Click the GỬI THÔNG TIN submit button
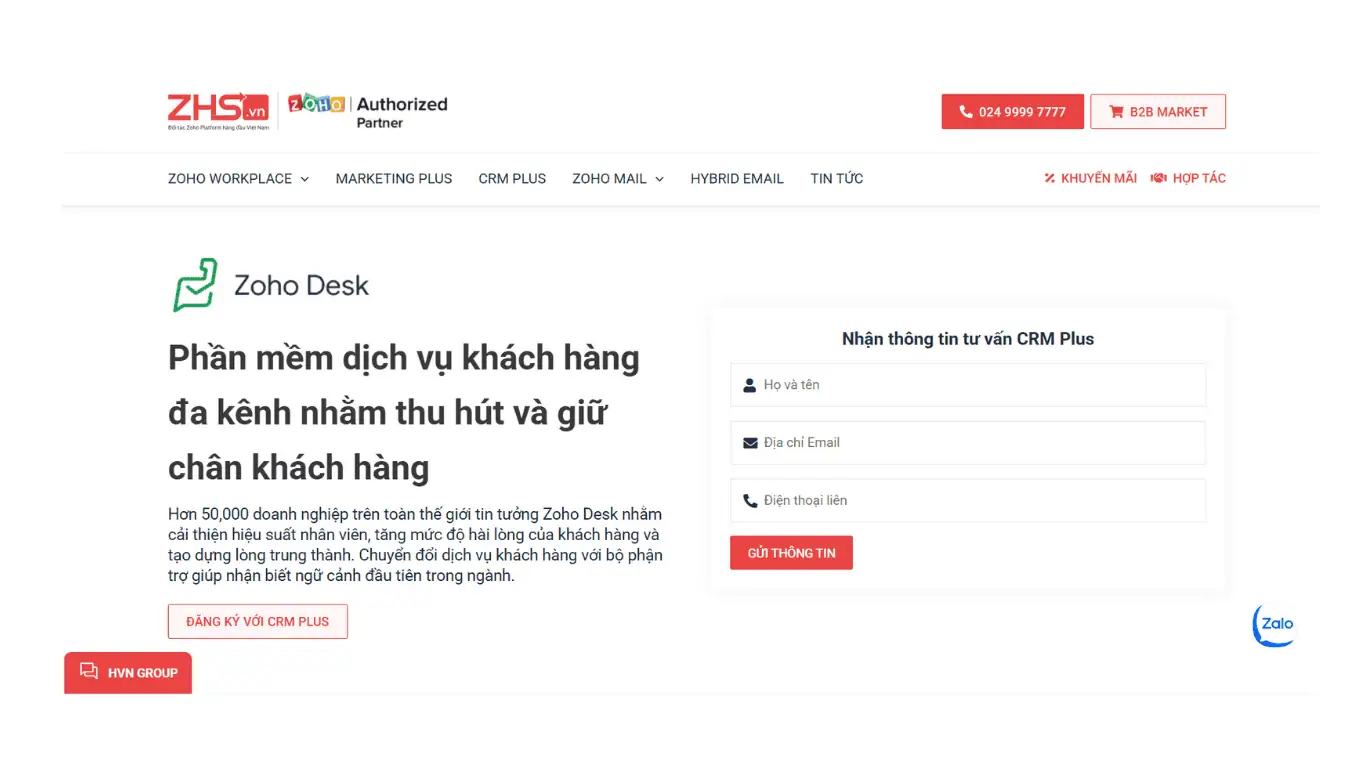Image resolution: width=1366 pixels, height=768 pixels. 791,552
